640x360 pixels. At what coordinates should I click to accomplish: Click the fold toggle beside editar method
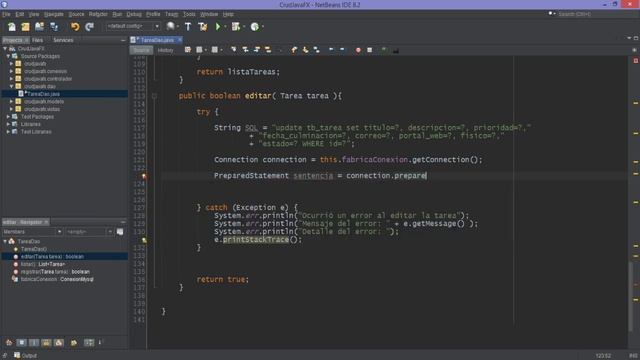click(x=154, y=96)
